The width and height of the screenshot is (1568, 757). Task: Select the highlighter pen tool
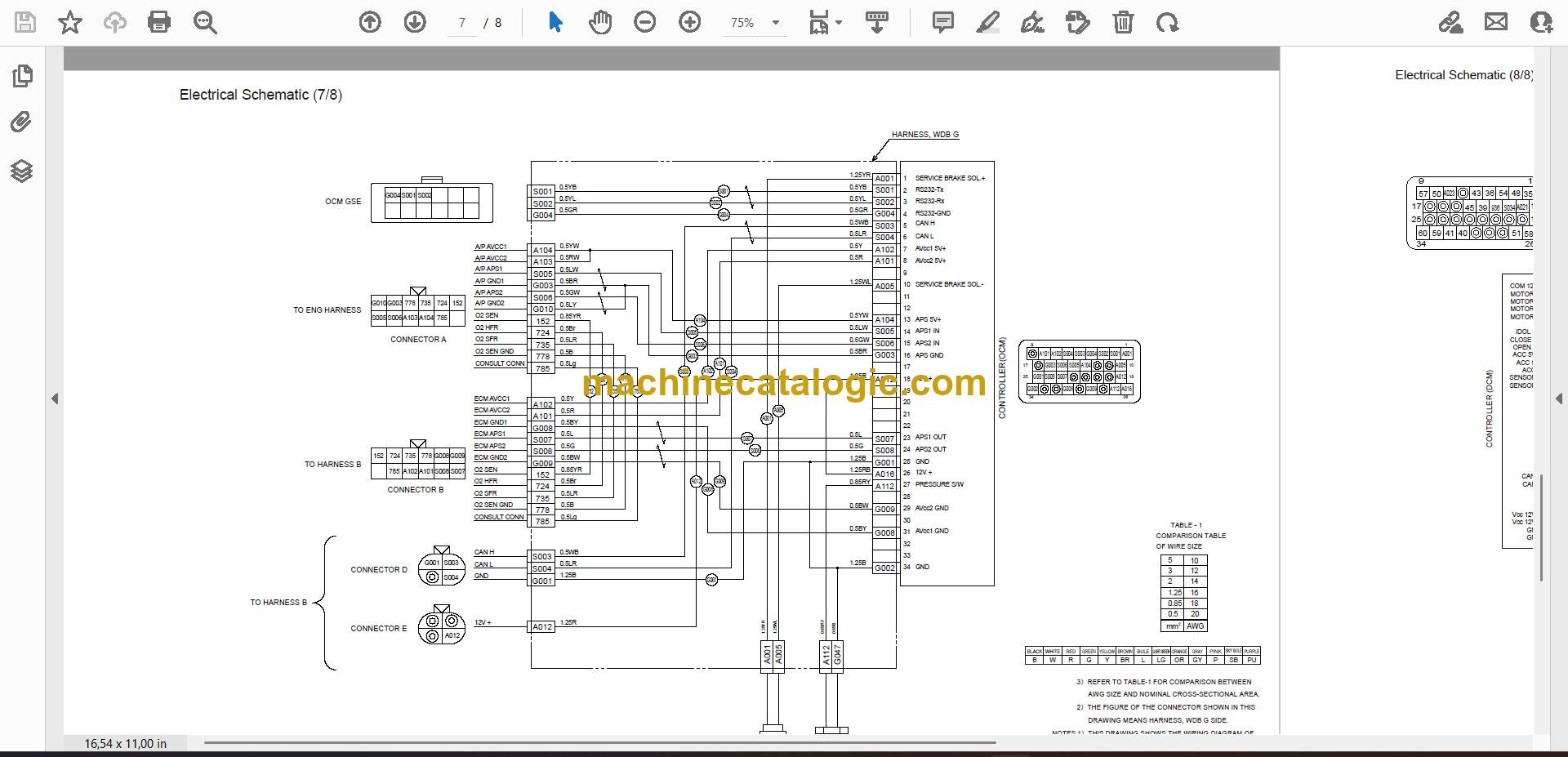(x=988, y=22)
